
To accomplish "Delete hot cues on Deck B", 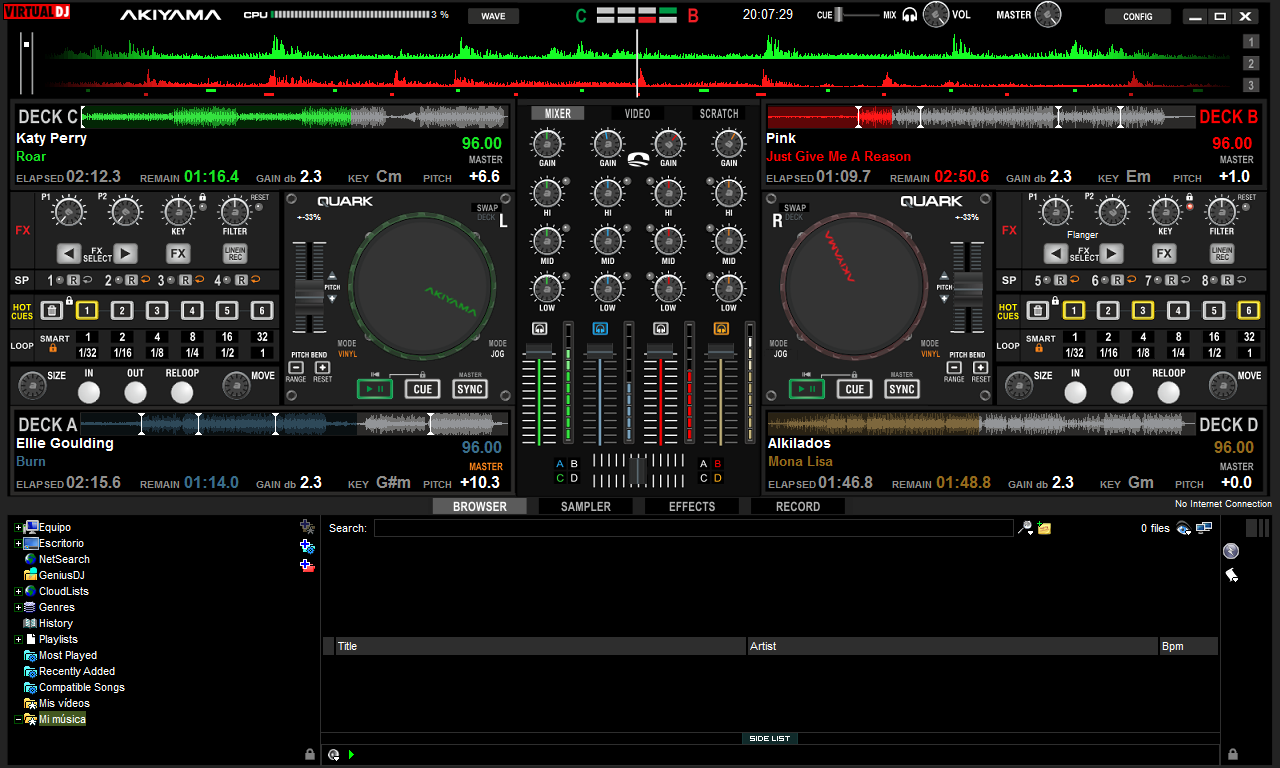I will 1038,311.
